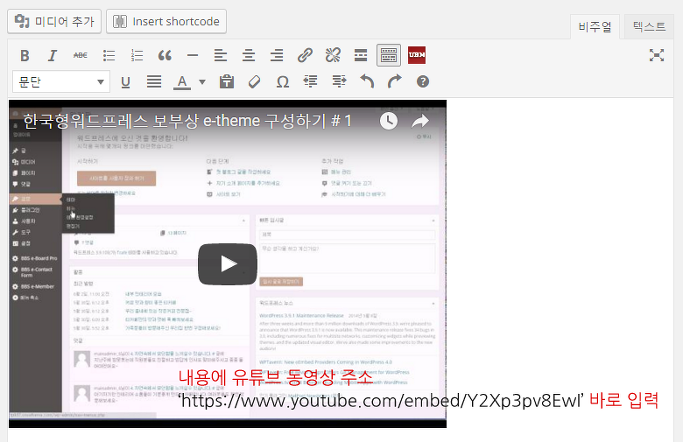683x442 pixels.
Task: Toggle the toolbar kitchen sink
Action: (x=389, y=55)
